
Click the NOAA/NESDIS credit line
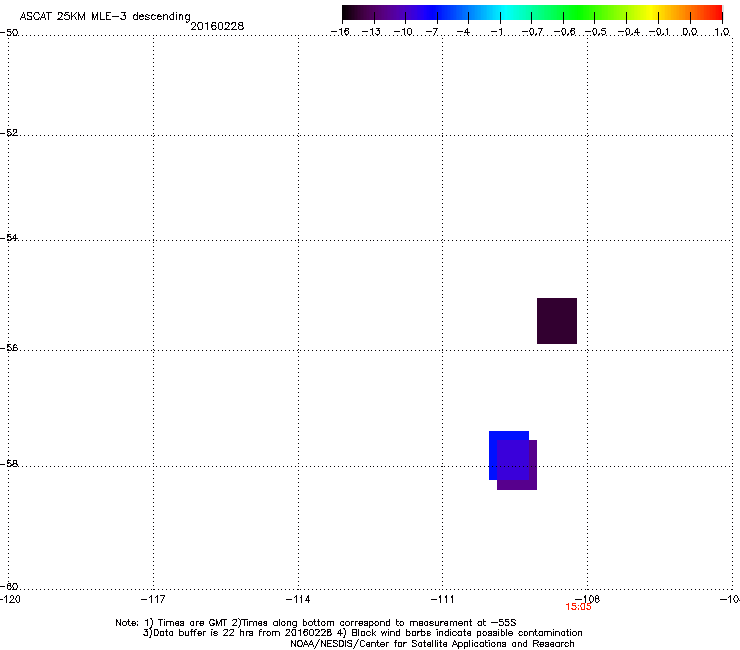coord(432,644)
